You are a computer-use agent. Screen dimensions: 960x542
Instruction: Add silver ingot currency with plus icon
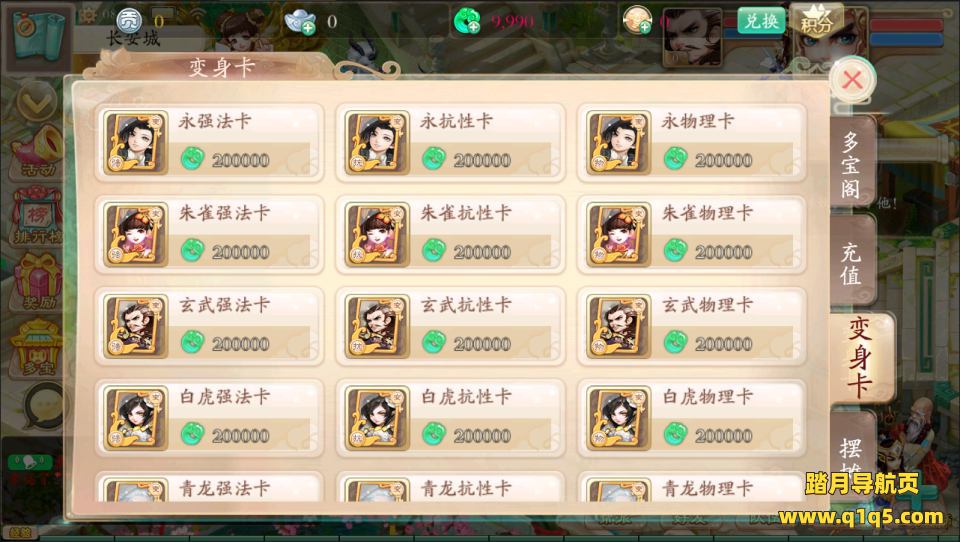(301, 23)
